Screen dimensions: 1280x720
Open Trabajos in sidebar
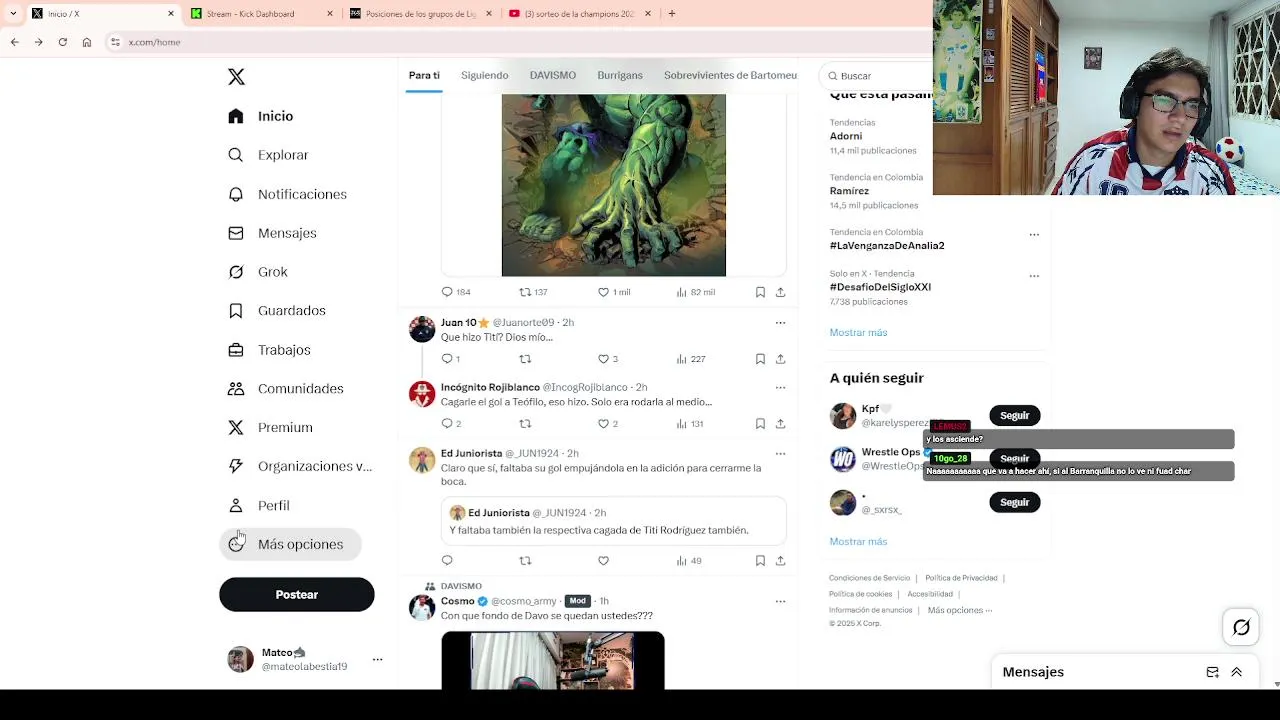click(x=269, y=350)
